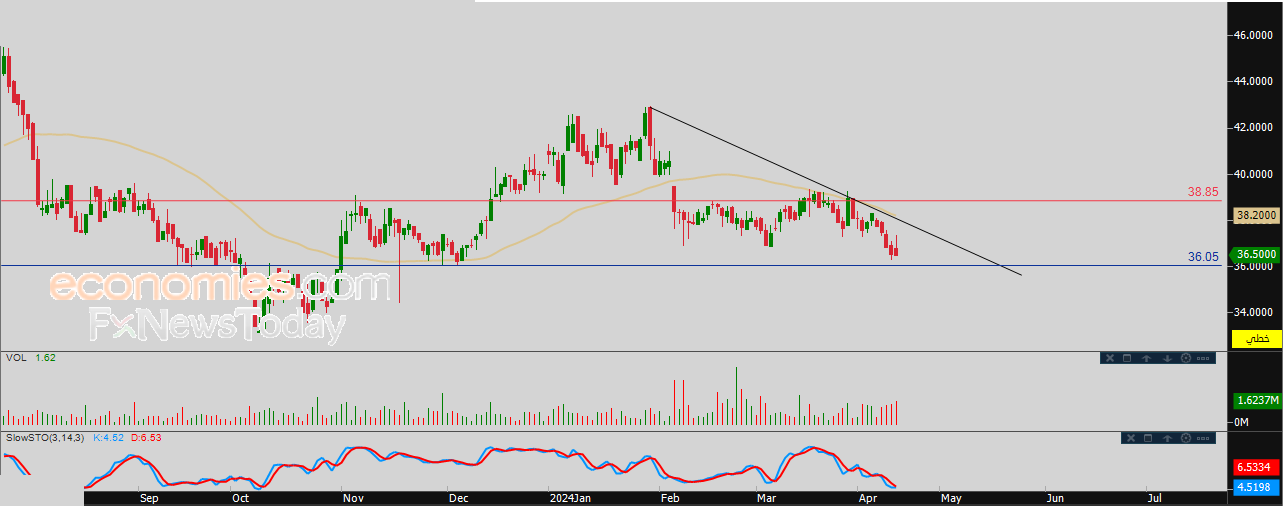The width and height of the screenshot is (1283, 506).
Task: Open more options for VOL panel
Action: point(1203,358)
